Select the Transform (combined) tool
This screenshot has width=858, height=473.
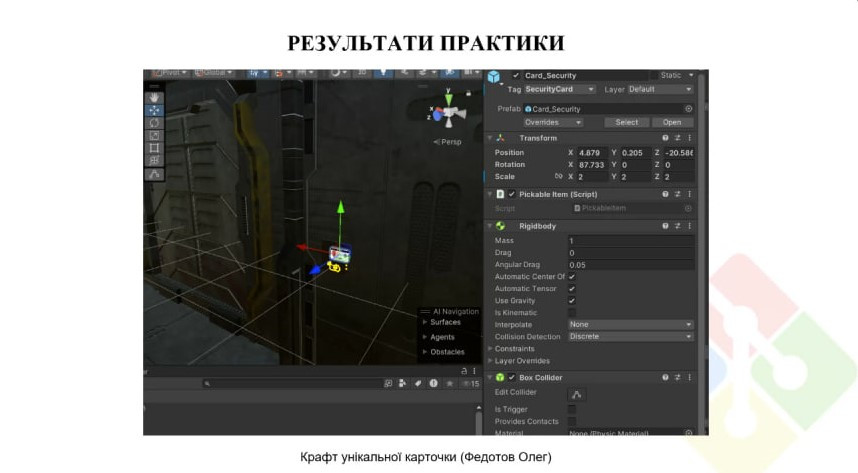[154, 160]
